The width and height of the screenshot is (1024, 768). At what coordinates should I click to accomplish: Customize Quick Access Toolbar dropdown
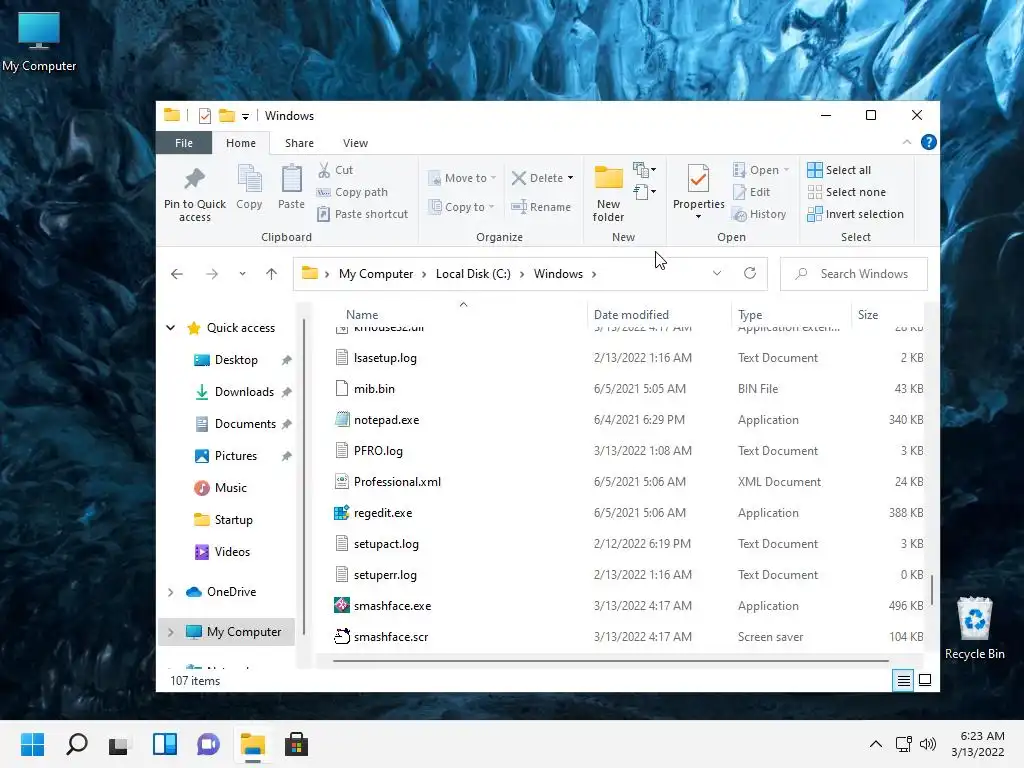pos(245,116)
